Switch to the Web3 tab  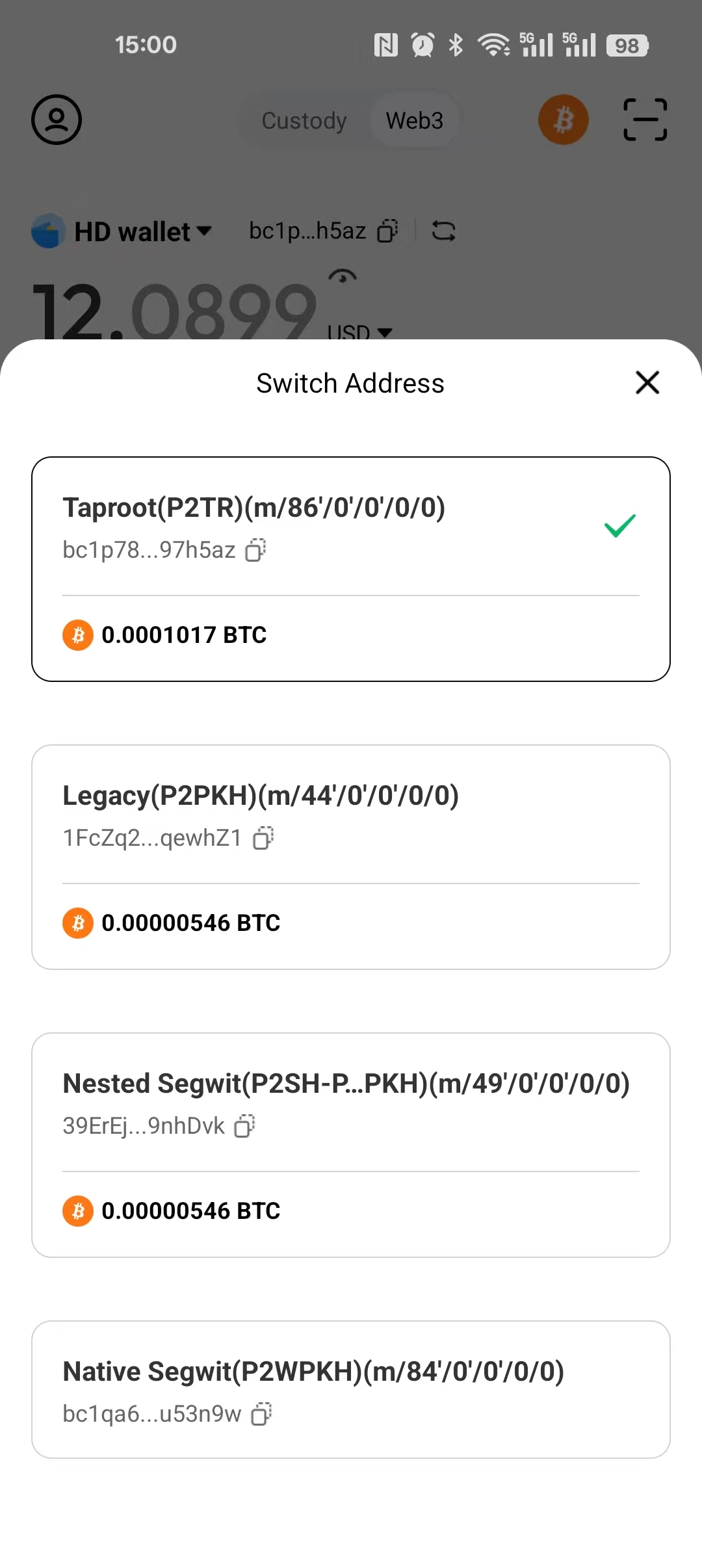(x=415, y=120)
